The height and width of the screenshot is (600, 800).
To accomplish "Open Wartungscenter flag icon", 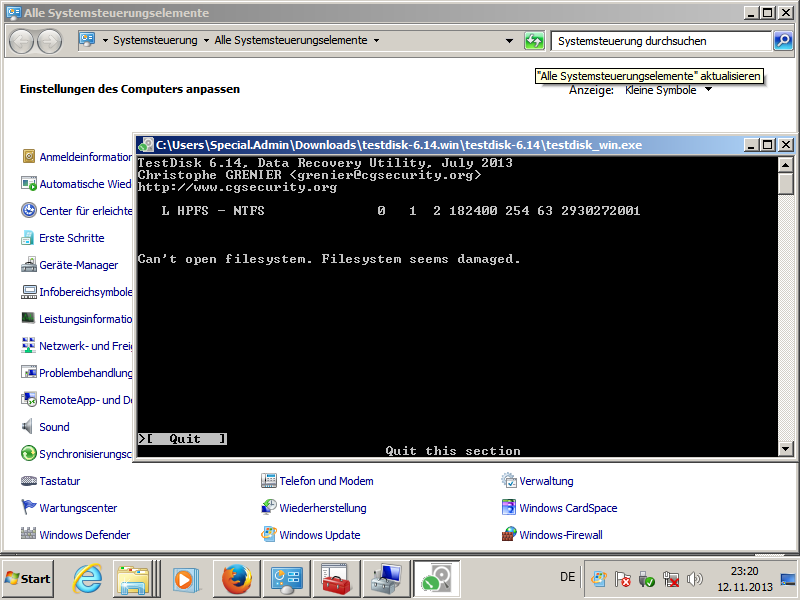I will click(29, 507).
